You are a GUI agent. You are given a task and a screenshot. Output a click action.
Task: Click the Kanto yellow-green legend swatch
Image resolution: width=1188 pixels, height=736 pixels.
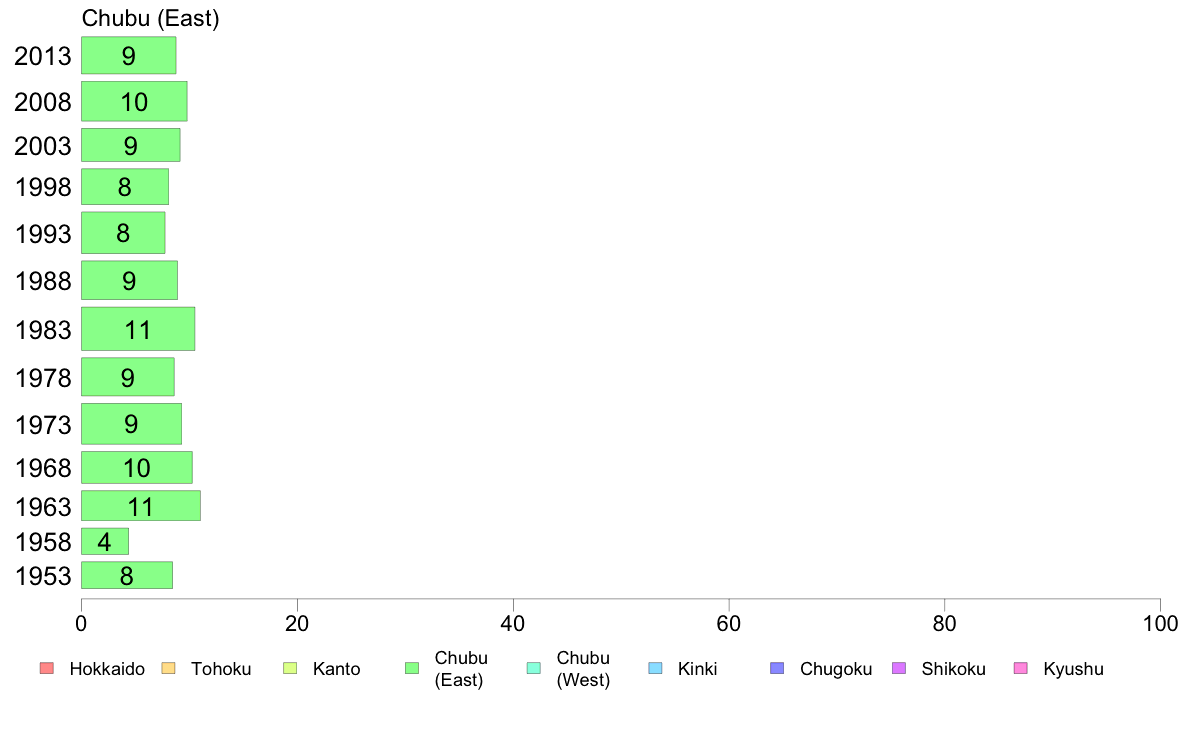[x=290, y=669]
